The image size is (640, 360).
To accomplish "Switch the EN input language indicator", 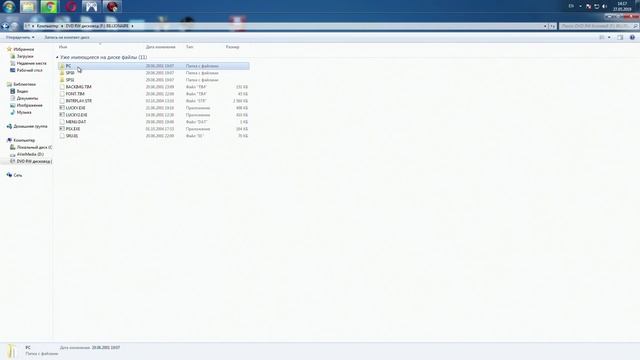I will point(571,7).
